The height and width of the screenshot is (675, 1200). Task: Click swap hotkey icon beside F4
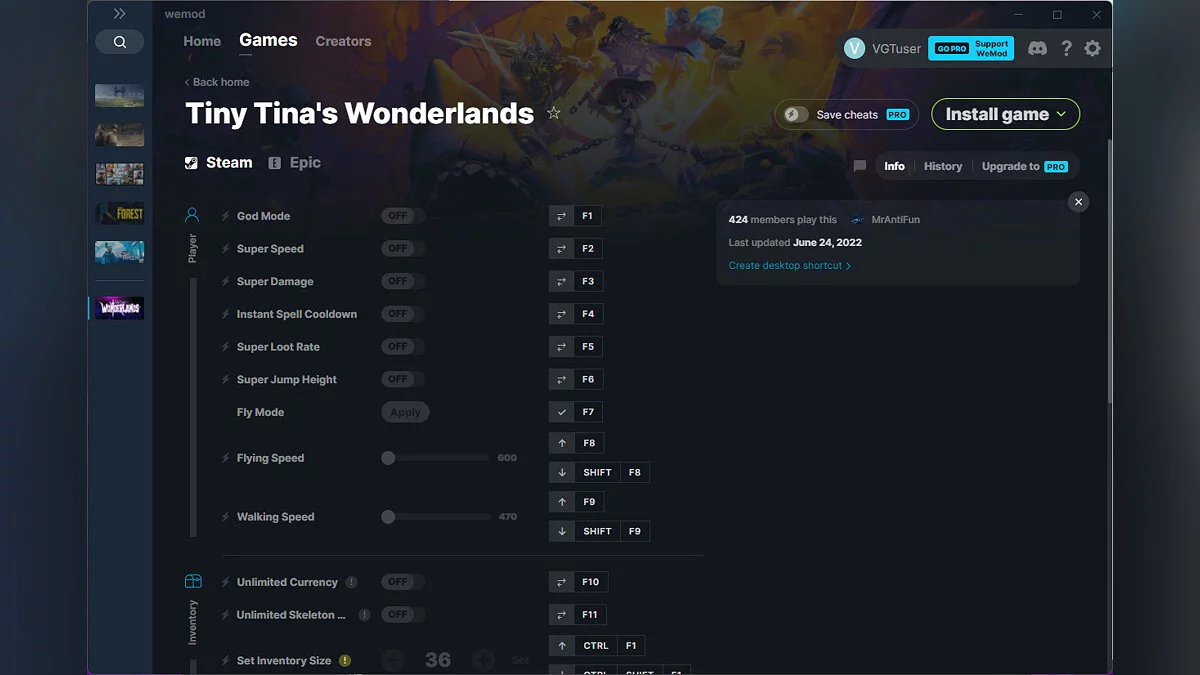tap(561, 314)
